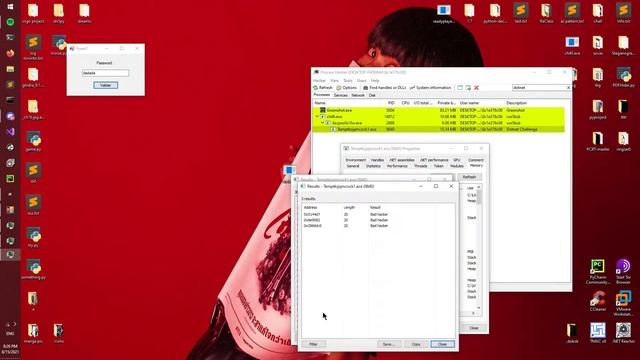Open the Help menu in Process Hacker

(x=375, y=81)
